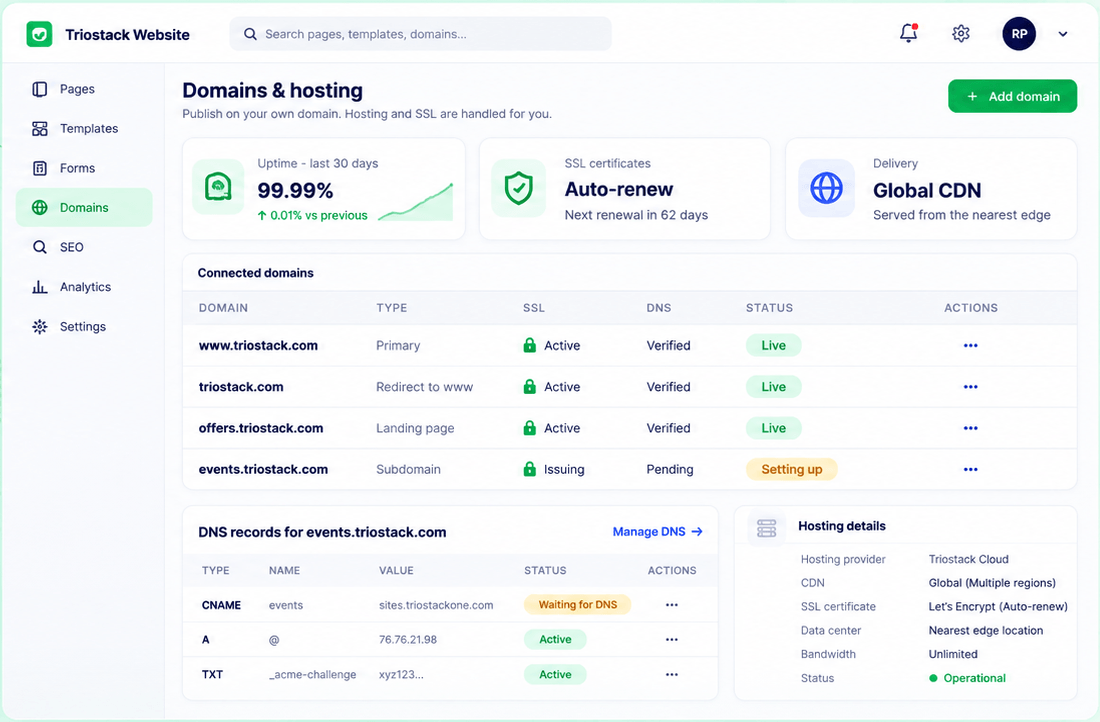Click the lock icon in Redirect to www row

(530, 386)
